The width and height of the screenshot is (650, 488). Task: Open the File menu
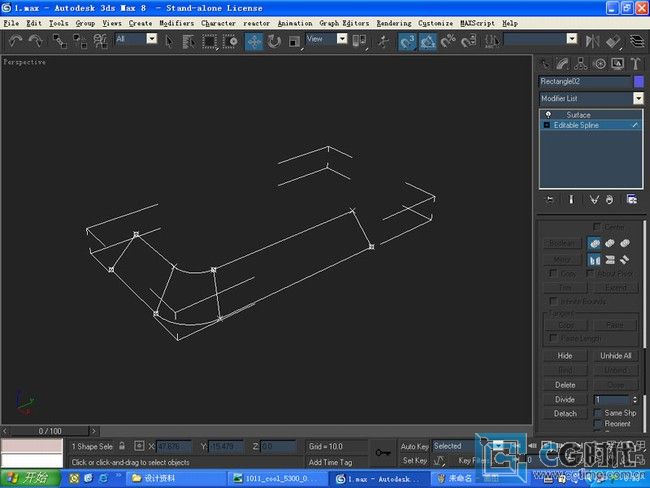11,23
